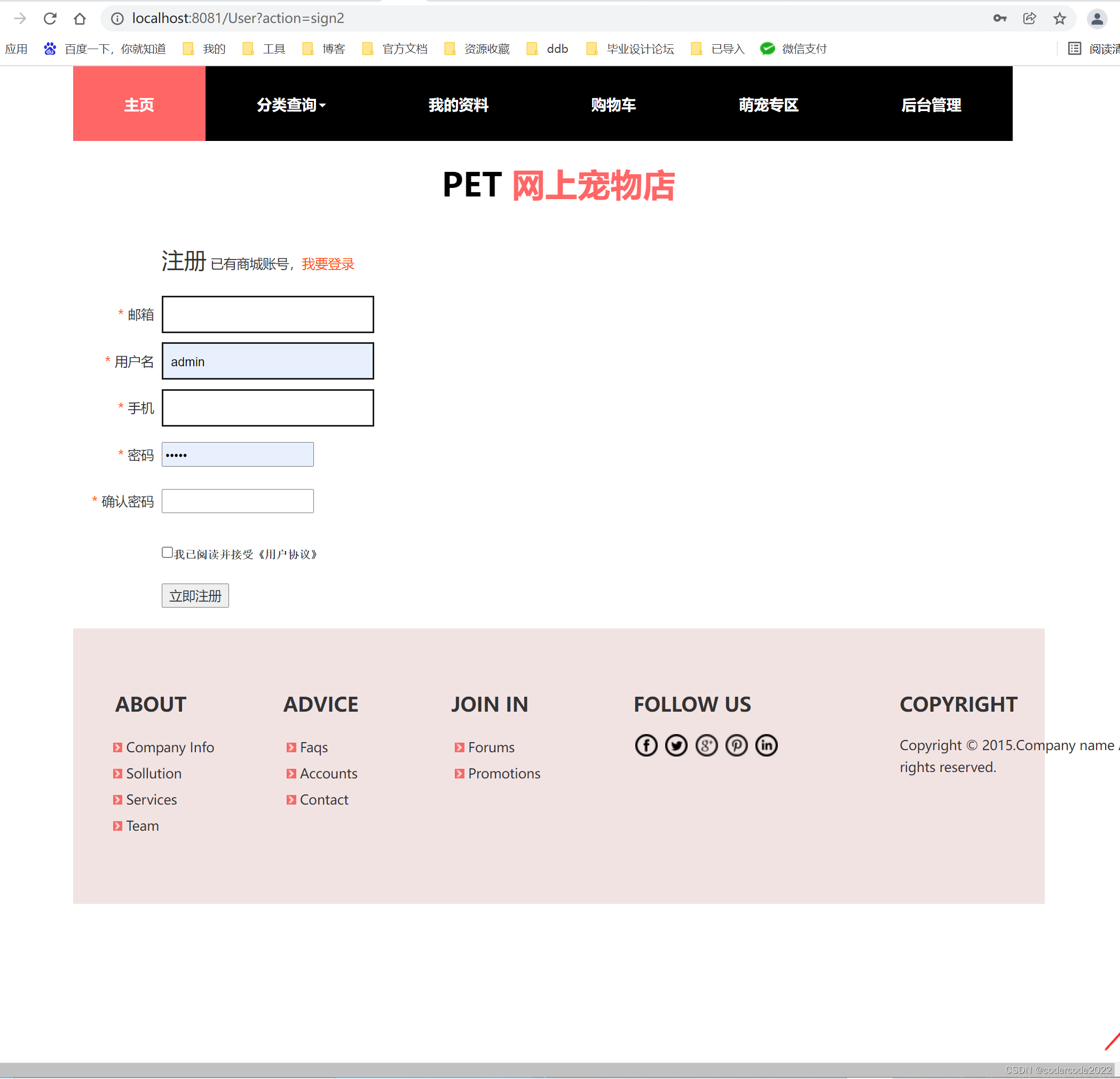Click the forward navigation arrow
Screen dimensions: 1120x1079
[x=20, y=18]
